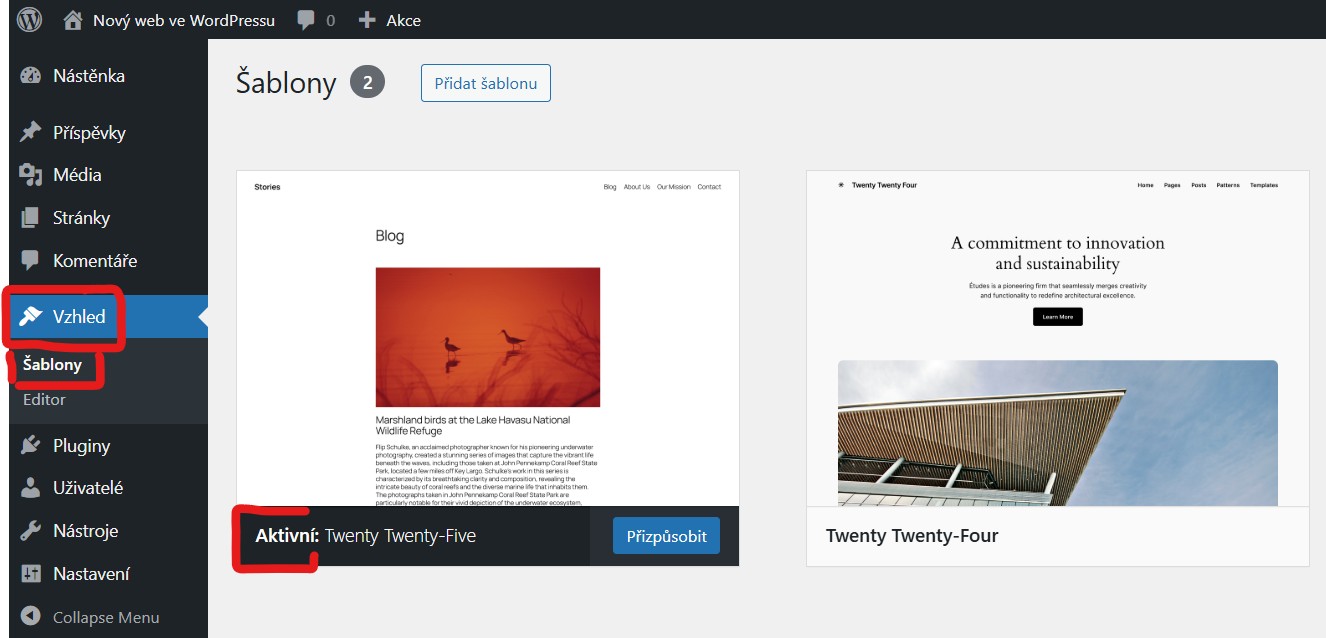This screenshot has height=638, width=1326.
Task: Click the pushpin icon for Příspěvky
Action: tap(31, 133)
